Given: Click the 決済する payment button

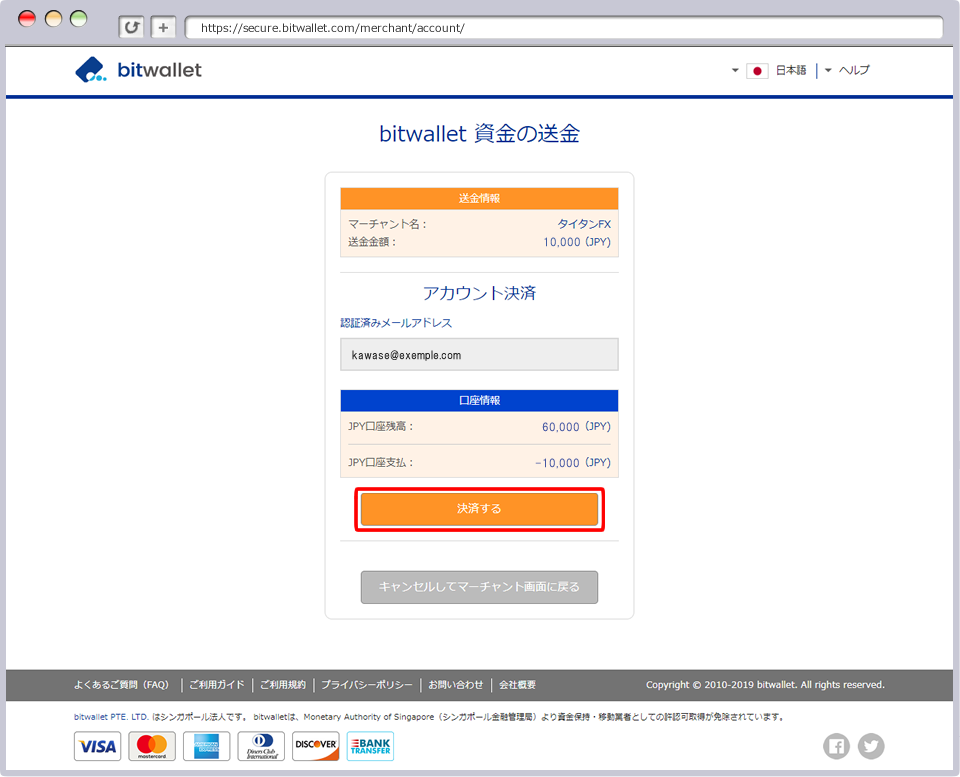Looking at the screenshot, I should [479, 509].
